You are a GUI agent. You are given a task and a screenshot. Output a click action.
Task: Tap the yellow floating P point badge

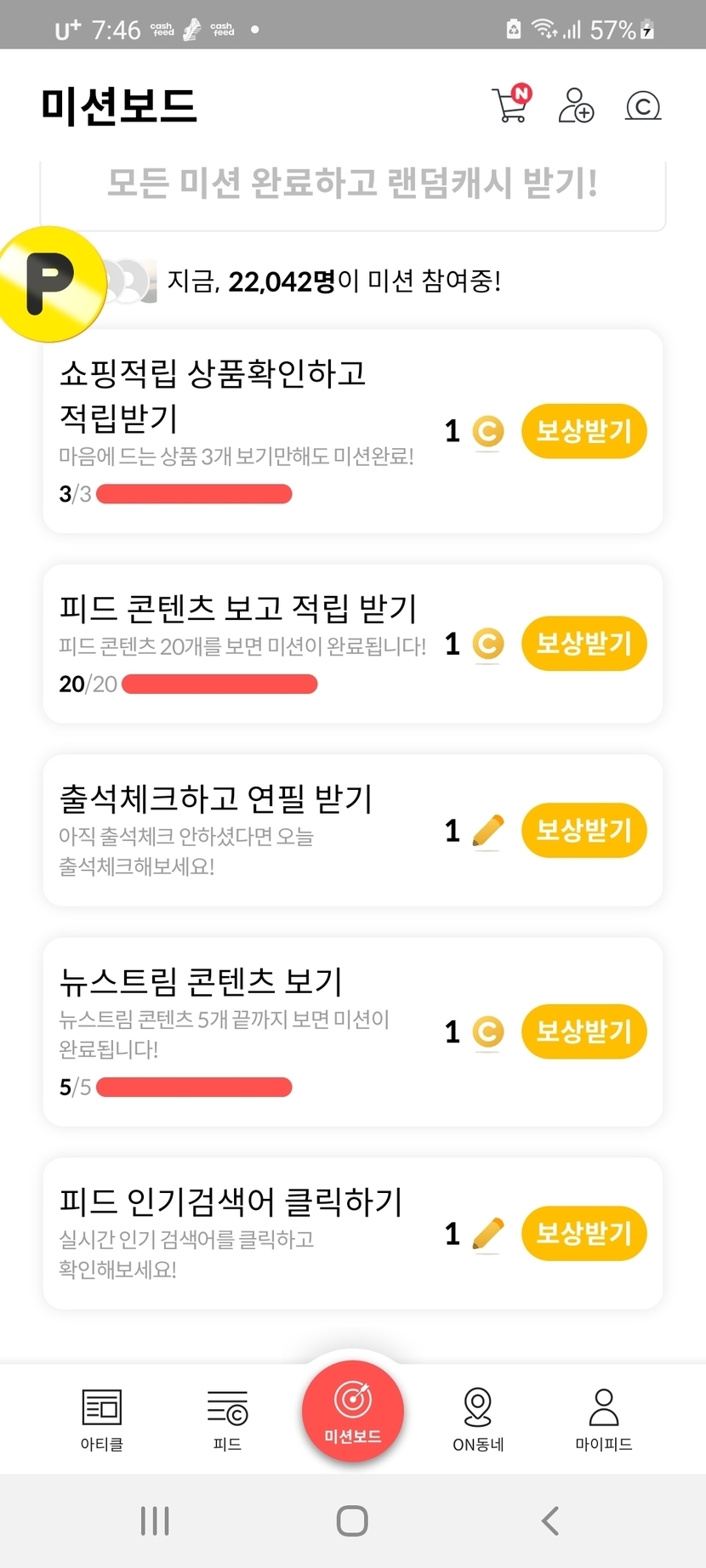[51, 284]
